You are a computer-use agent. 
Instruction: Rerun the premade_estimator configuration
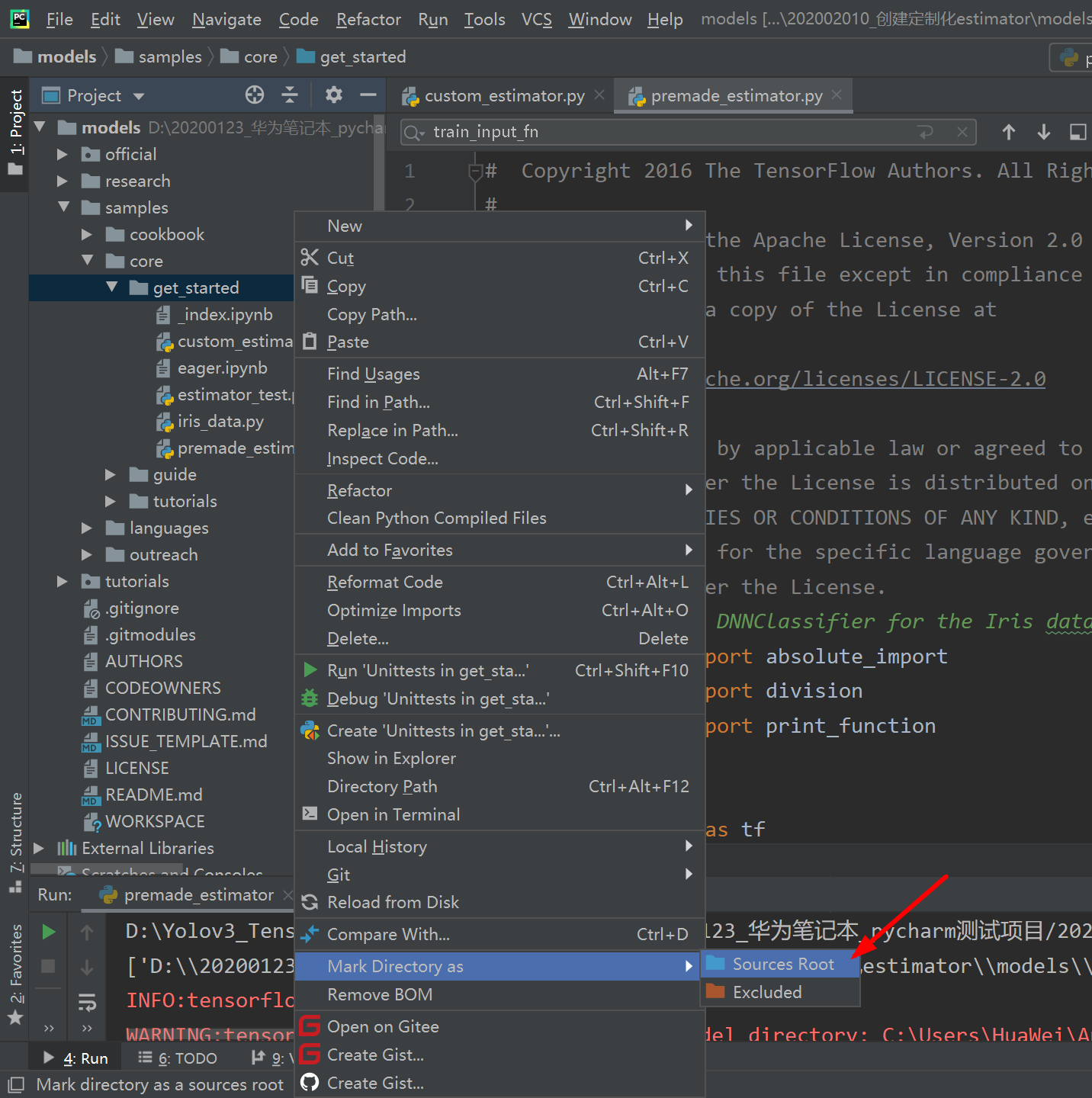(48, 931)
